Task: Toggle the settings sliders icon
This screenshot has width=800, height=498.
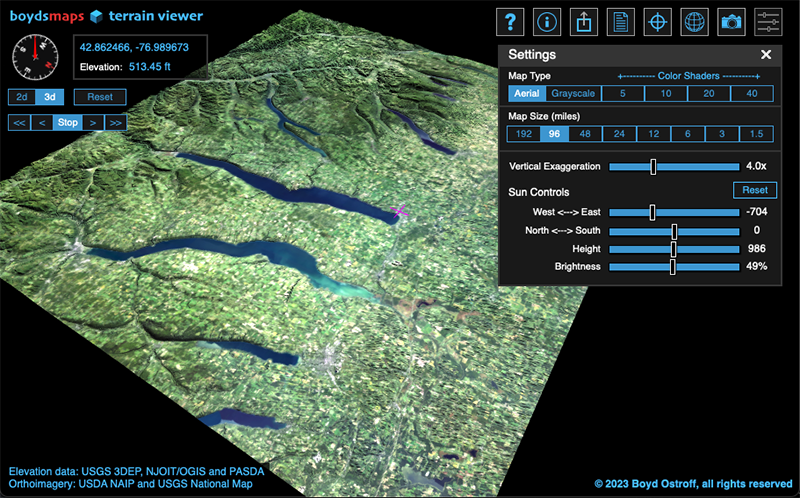Action: [x=768, y=22]
